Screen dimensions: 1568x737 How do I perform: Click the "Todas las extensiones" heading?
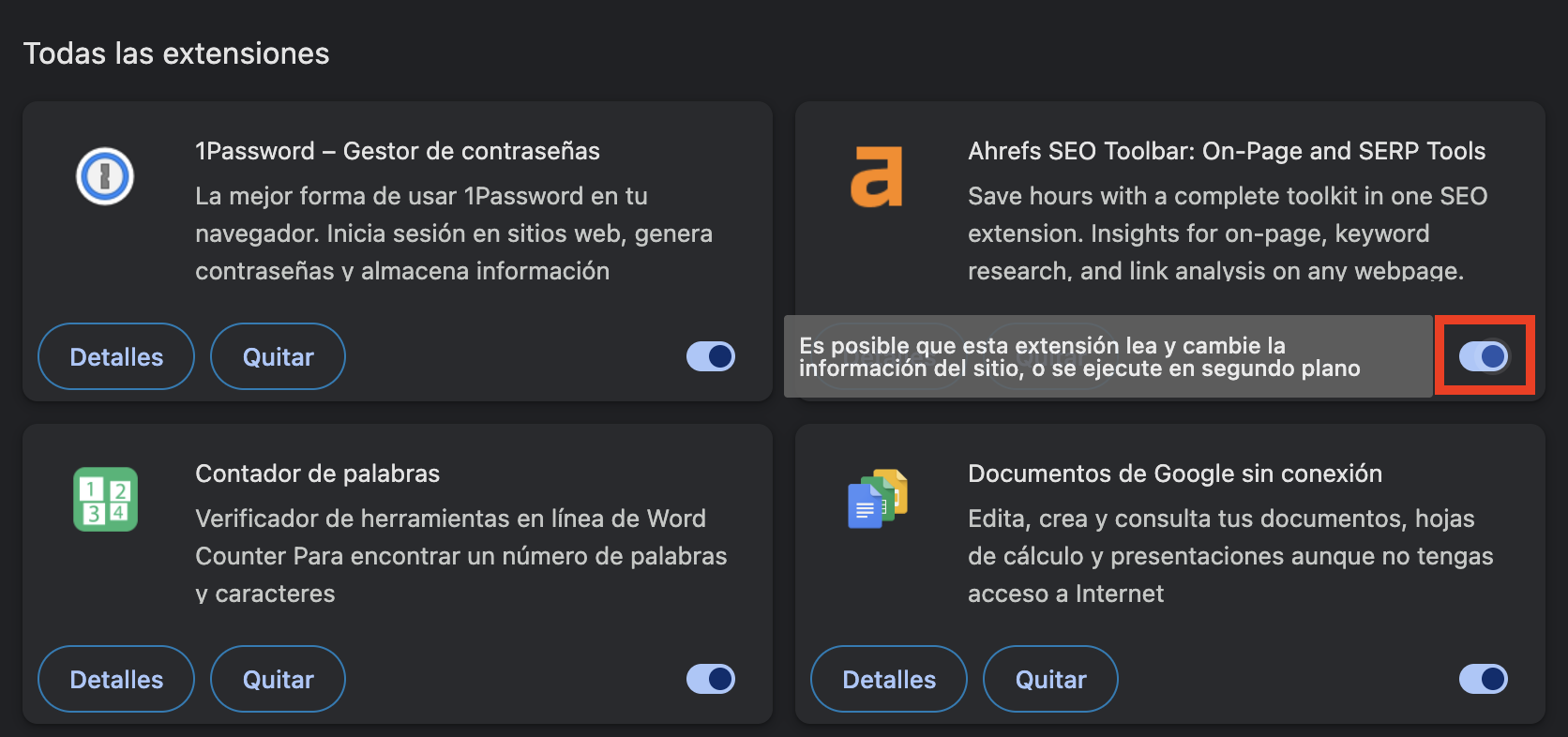176,53
